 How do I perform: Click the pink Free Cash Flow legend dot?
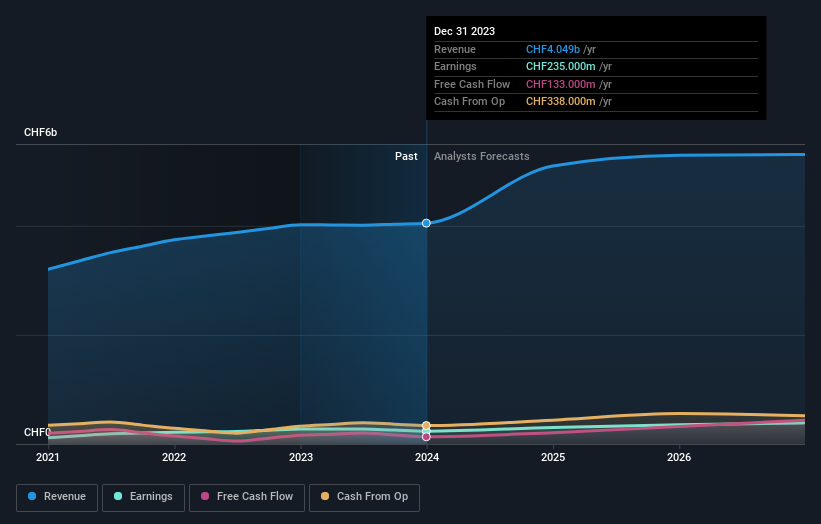point(205,496)
